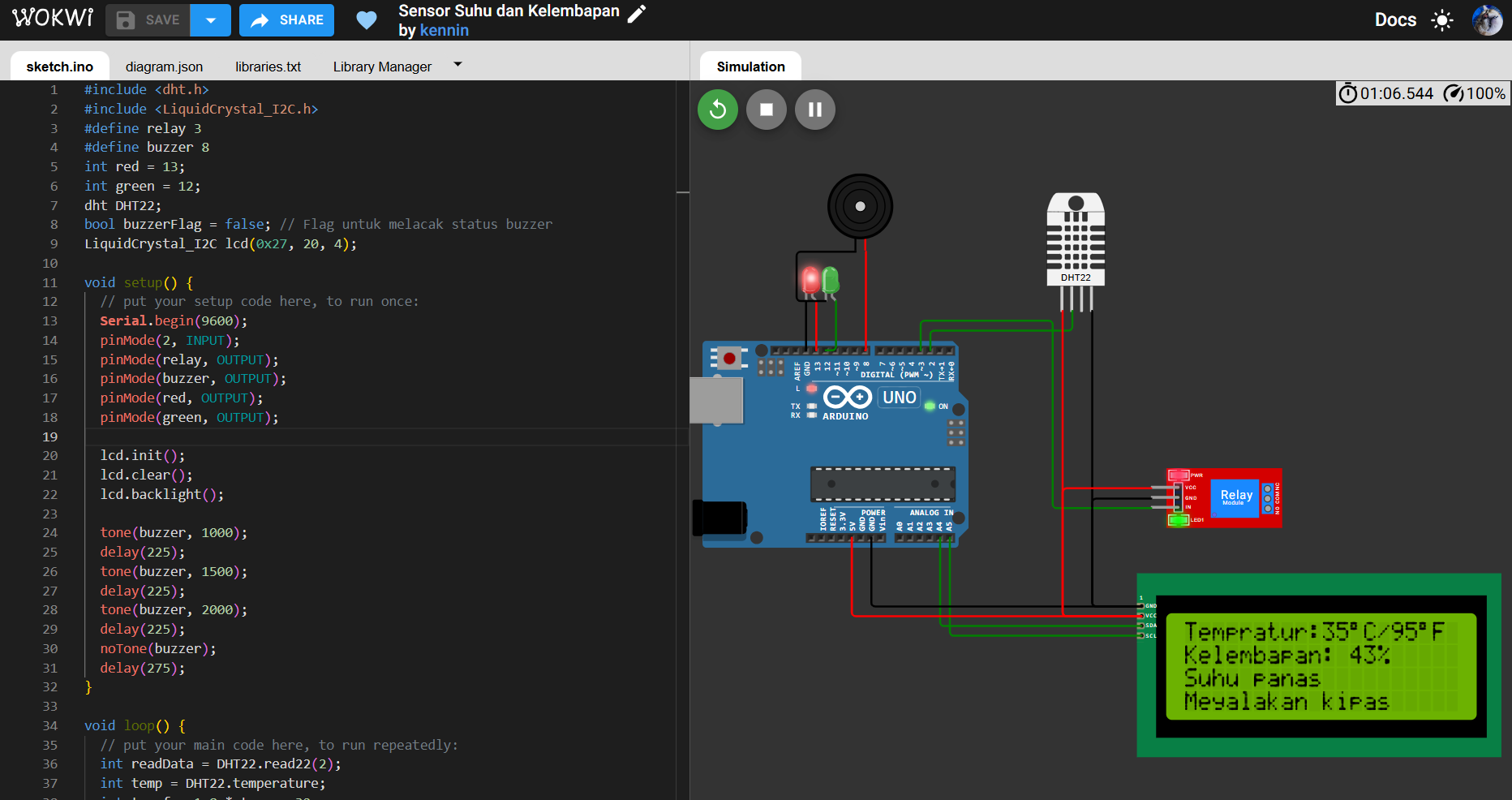Open the user profile avatar

point(1487,20)
